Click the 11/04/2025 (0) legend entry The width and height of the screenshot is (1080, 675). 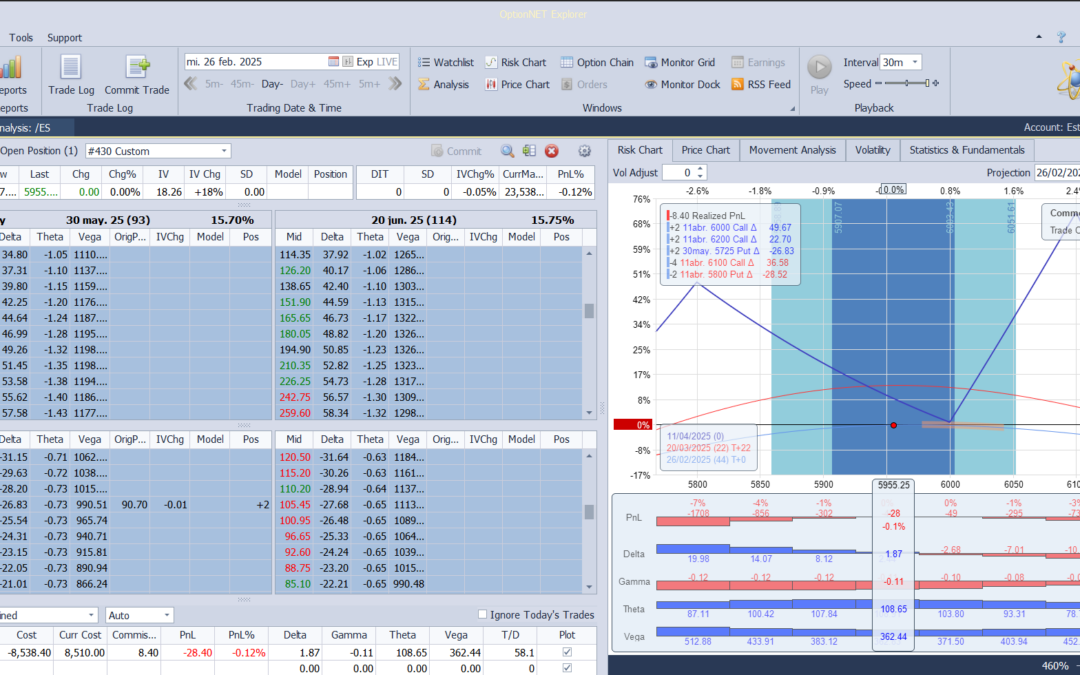pos(695,436)
